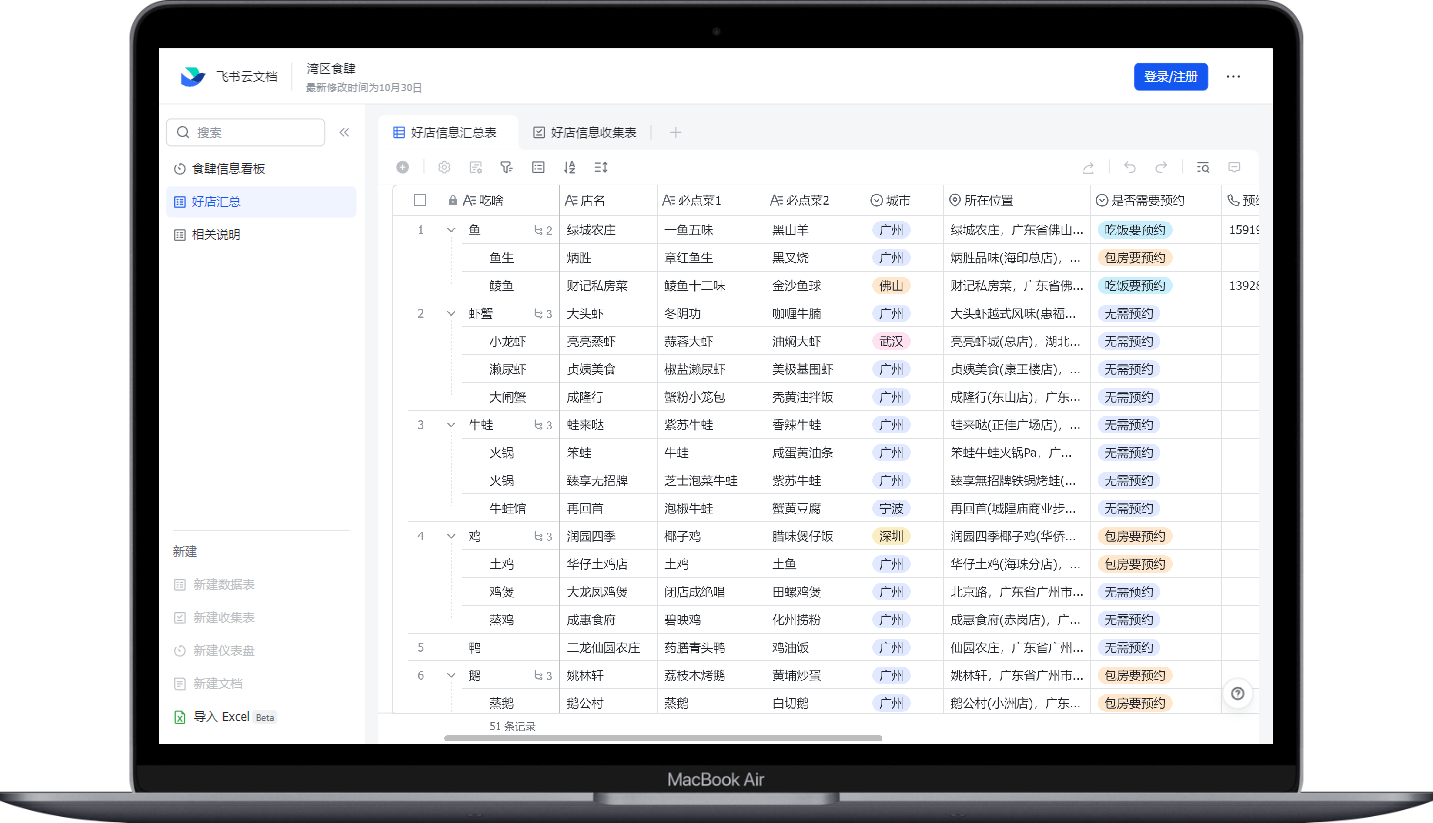The image size is (1433, 823).
Task: Click 必点菜1 column header
Action: (710, 201)
